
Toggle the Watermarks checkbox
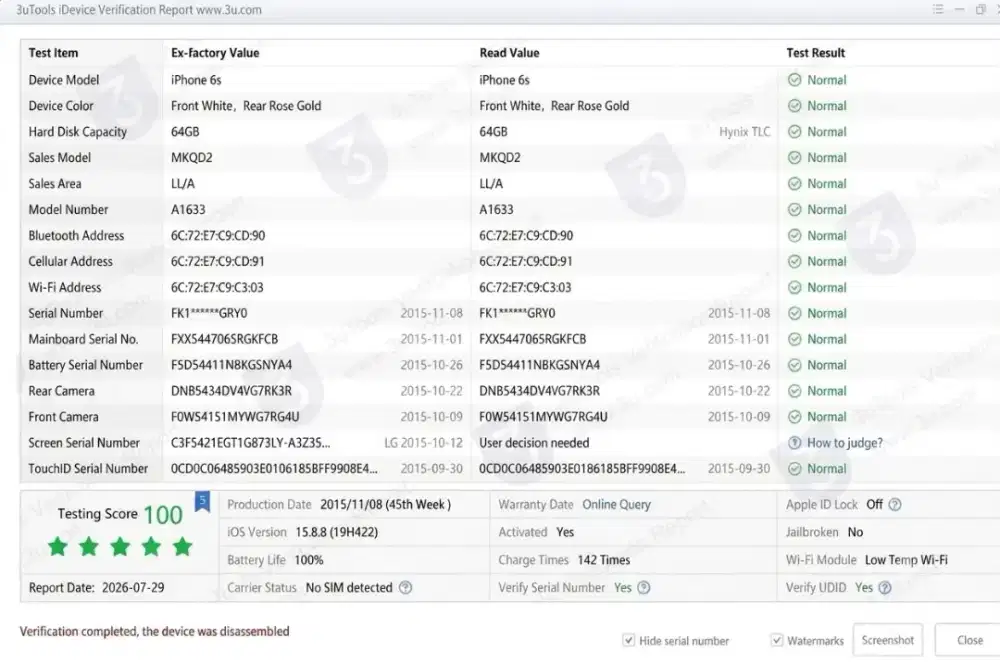click(776, 640)
